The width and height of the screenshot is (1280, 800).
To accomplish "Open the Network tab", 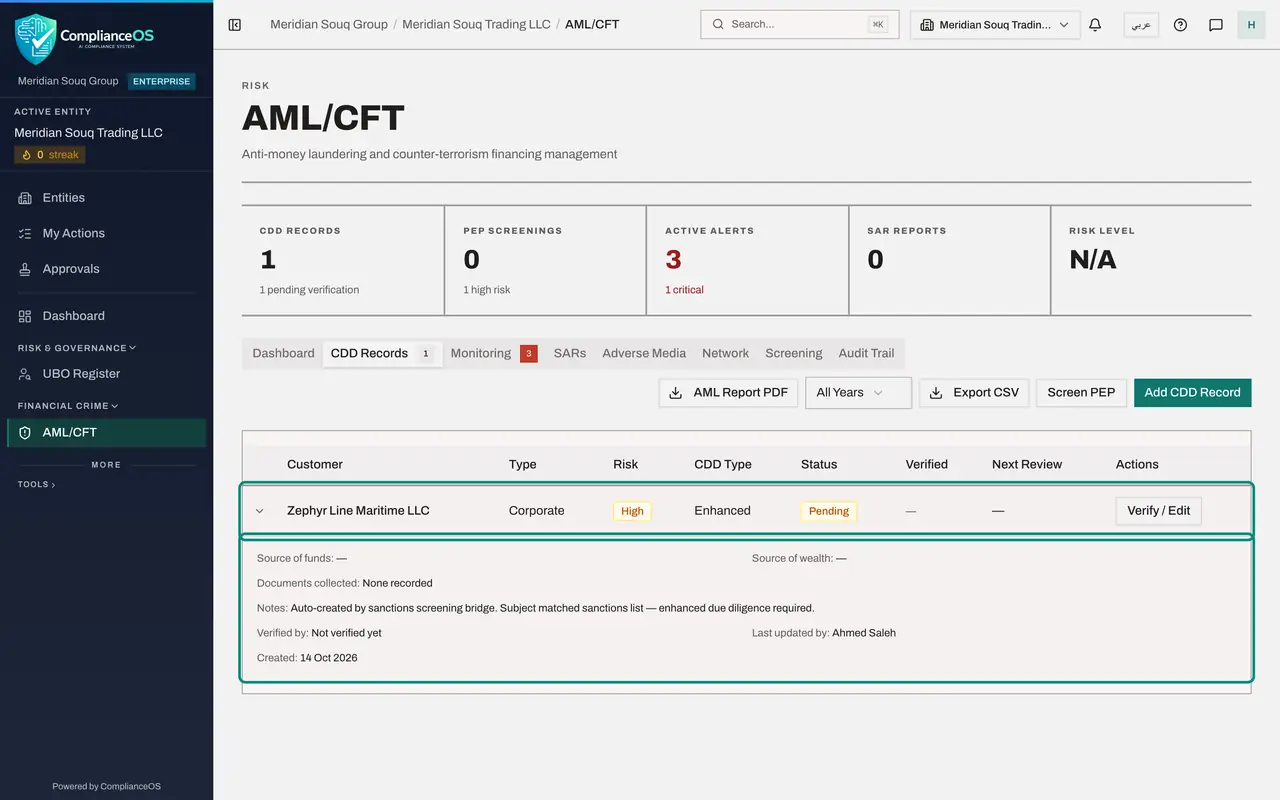I will pos(725,353).
